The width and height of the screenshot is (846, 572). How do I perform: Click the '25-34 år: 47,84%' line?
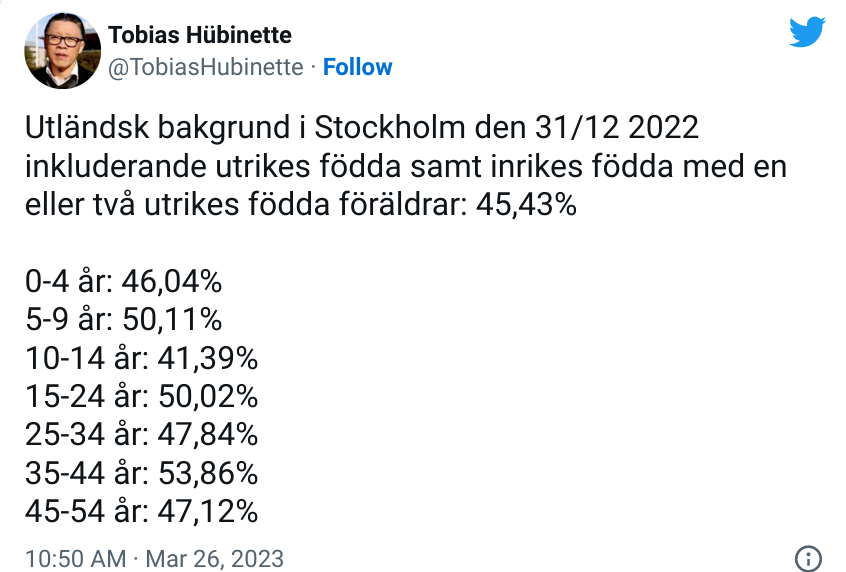point(141,435)
